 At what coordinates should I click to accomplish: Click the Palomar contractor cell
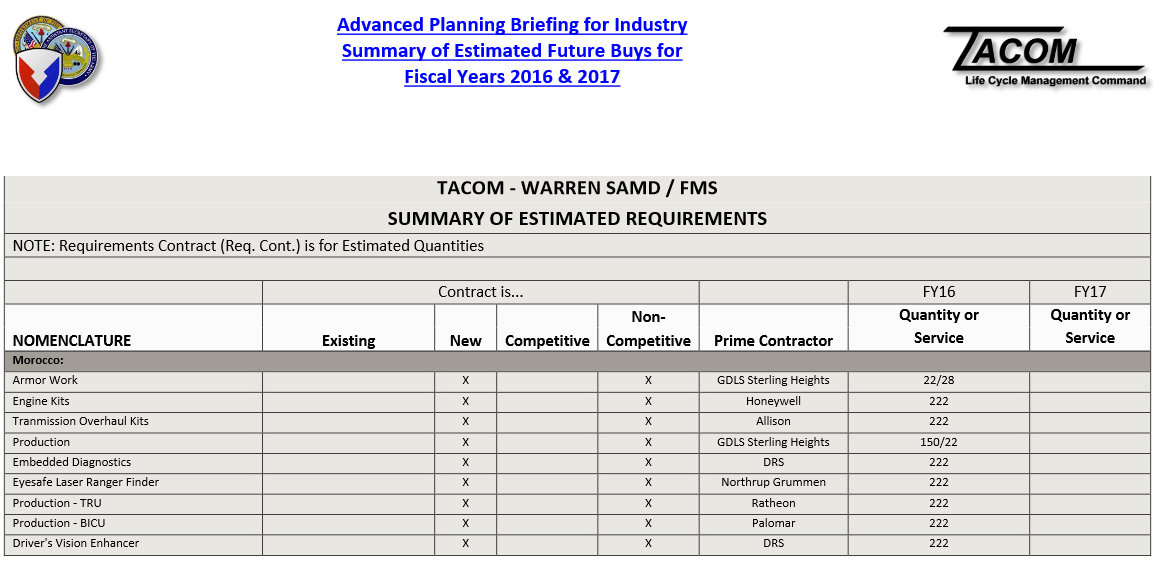click(773, 523)
